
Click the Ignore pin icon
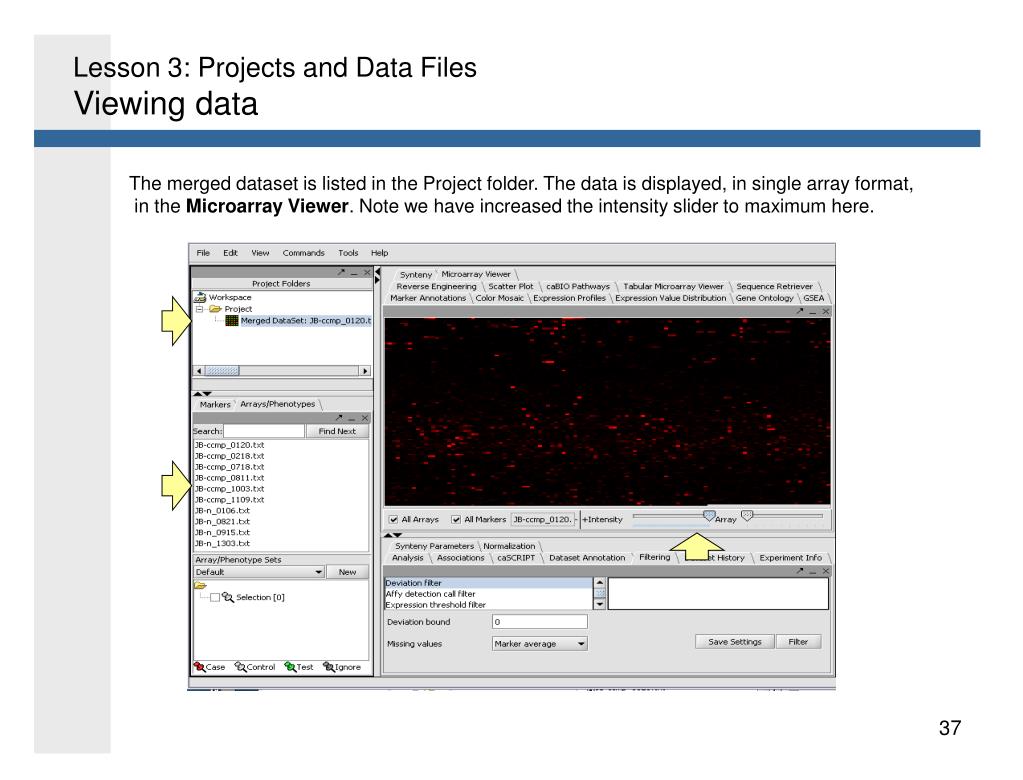click(x=329, y=667)
